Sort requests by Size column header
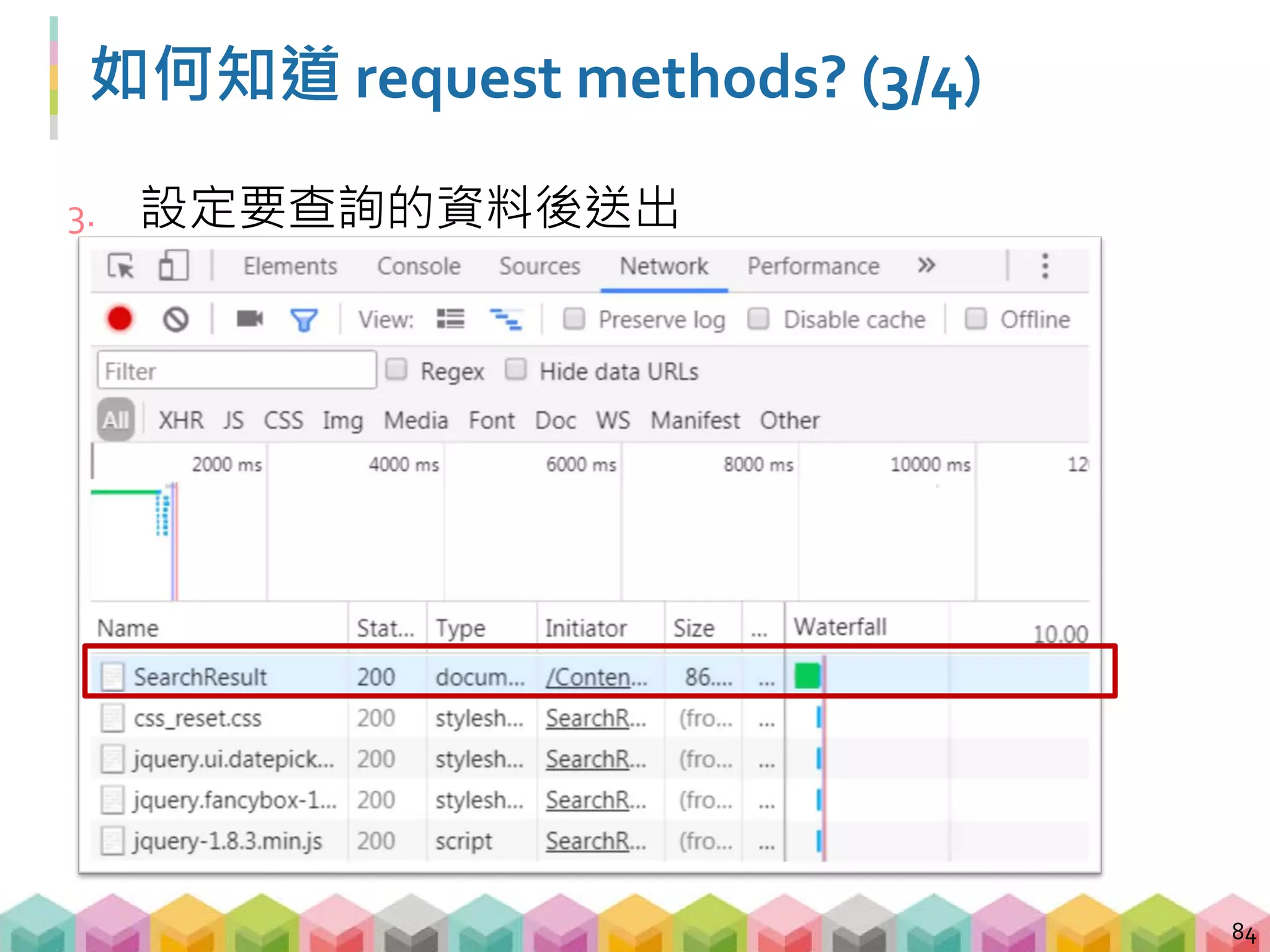This screenshot has width=1270, height=952. [x=694, y=628]
